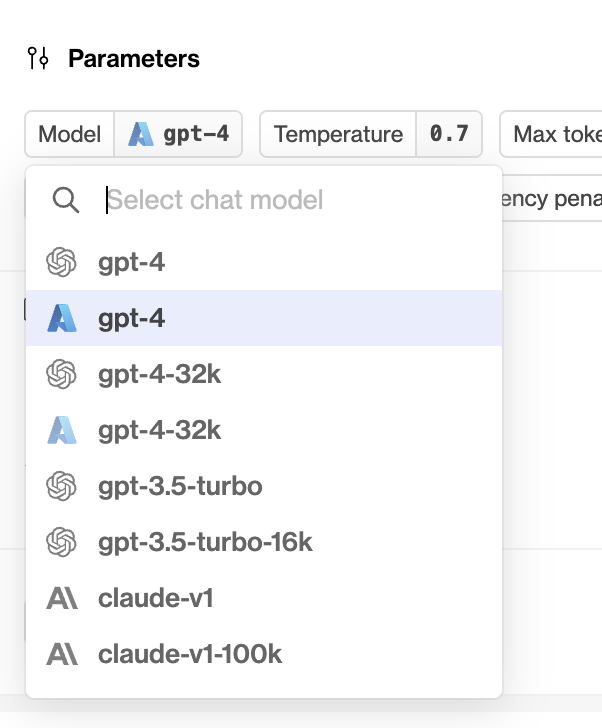
Task: Click Azure logo beside gpt-4-32k
Action: click(x=62, y=430)
